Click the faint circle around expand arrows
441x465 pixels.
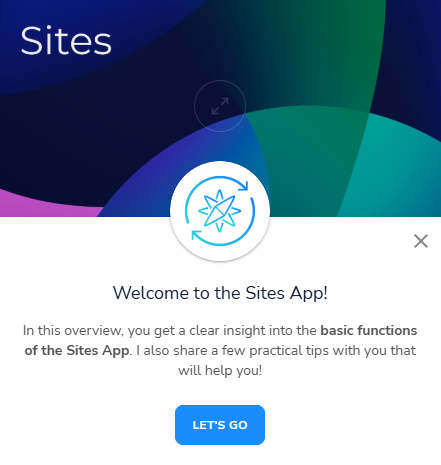click(x=220, y=106)
